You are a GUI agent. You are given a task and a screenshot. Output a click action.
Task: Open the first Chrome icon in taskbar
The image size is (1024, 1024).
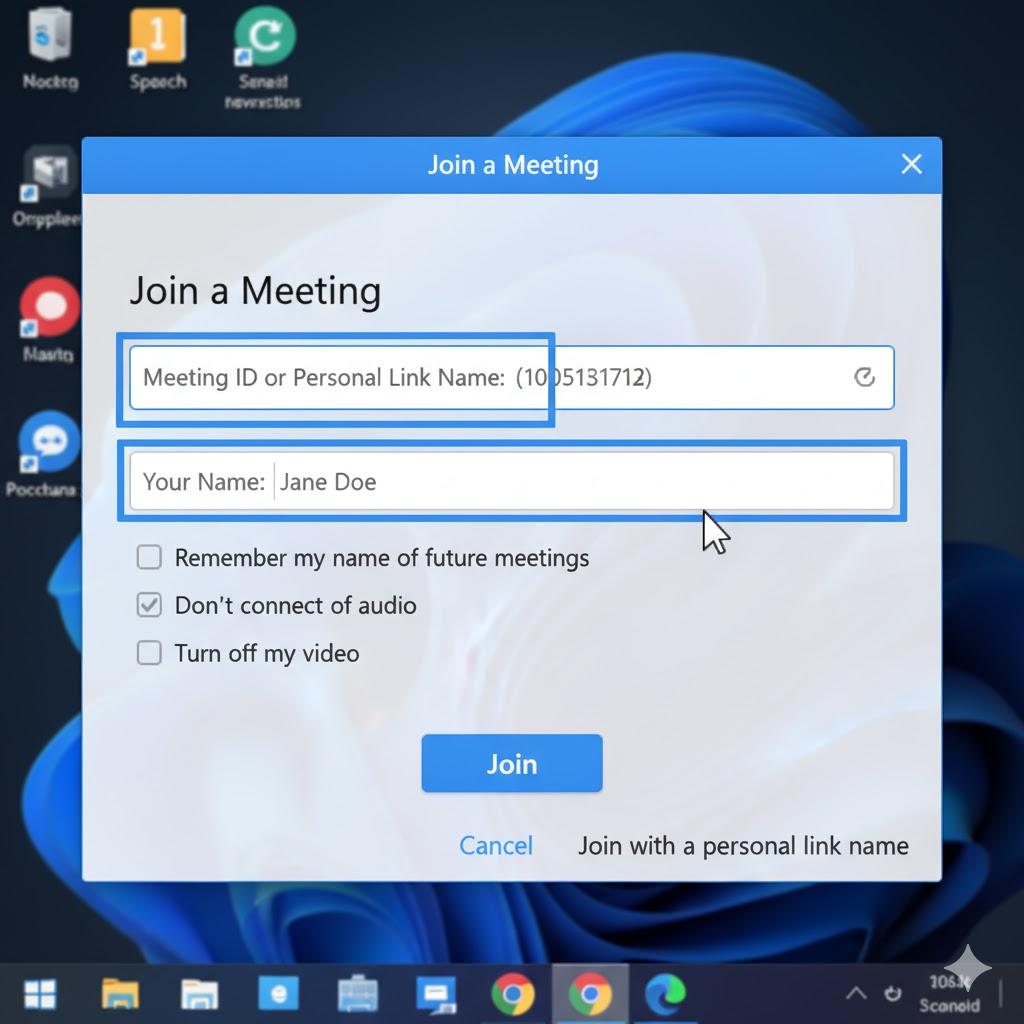(513, 994)
